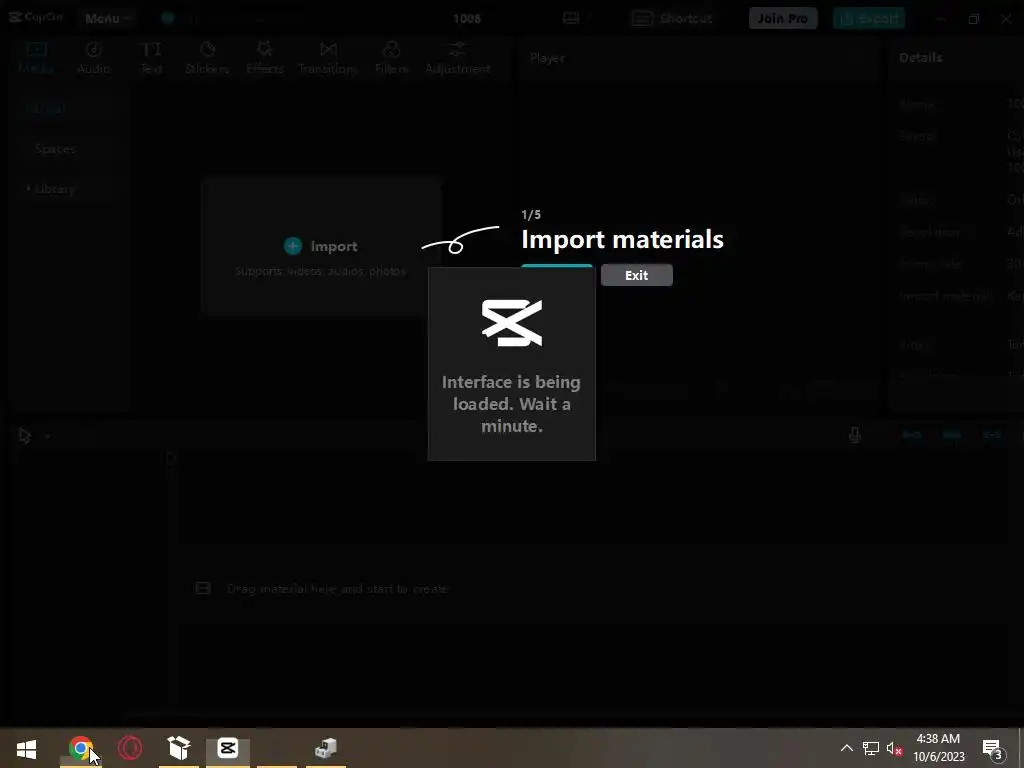
Task: Click the Shortcut keyboard button
Action: [x=672, y=18]
